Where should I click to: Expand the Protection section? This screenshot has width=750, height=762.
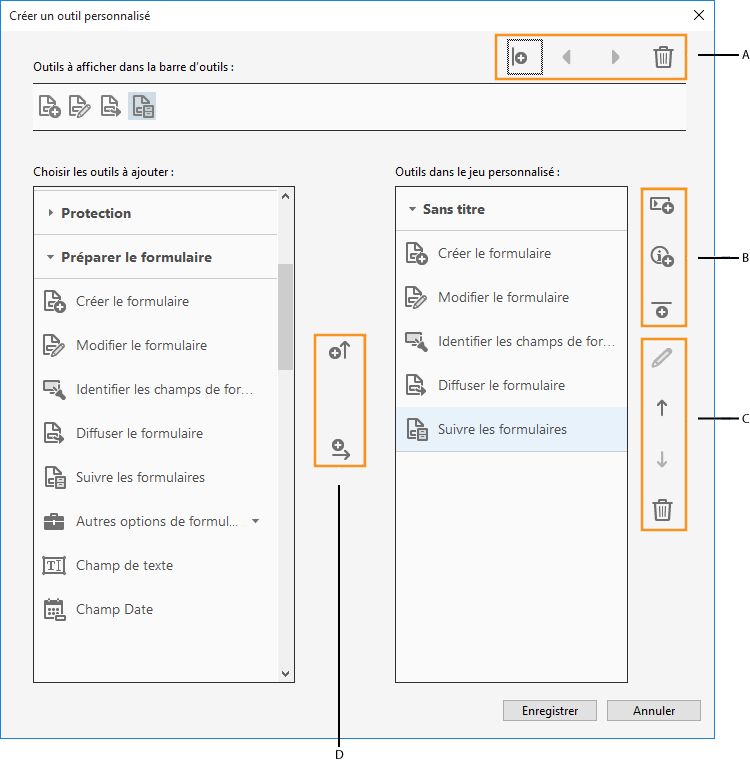pos(52,213)
